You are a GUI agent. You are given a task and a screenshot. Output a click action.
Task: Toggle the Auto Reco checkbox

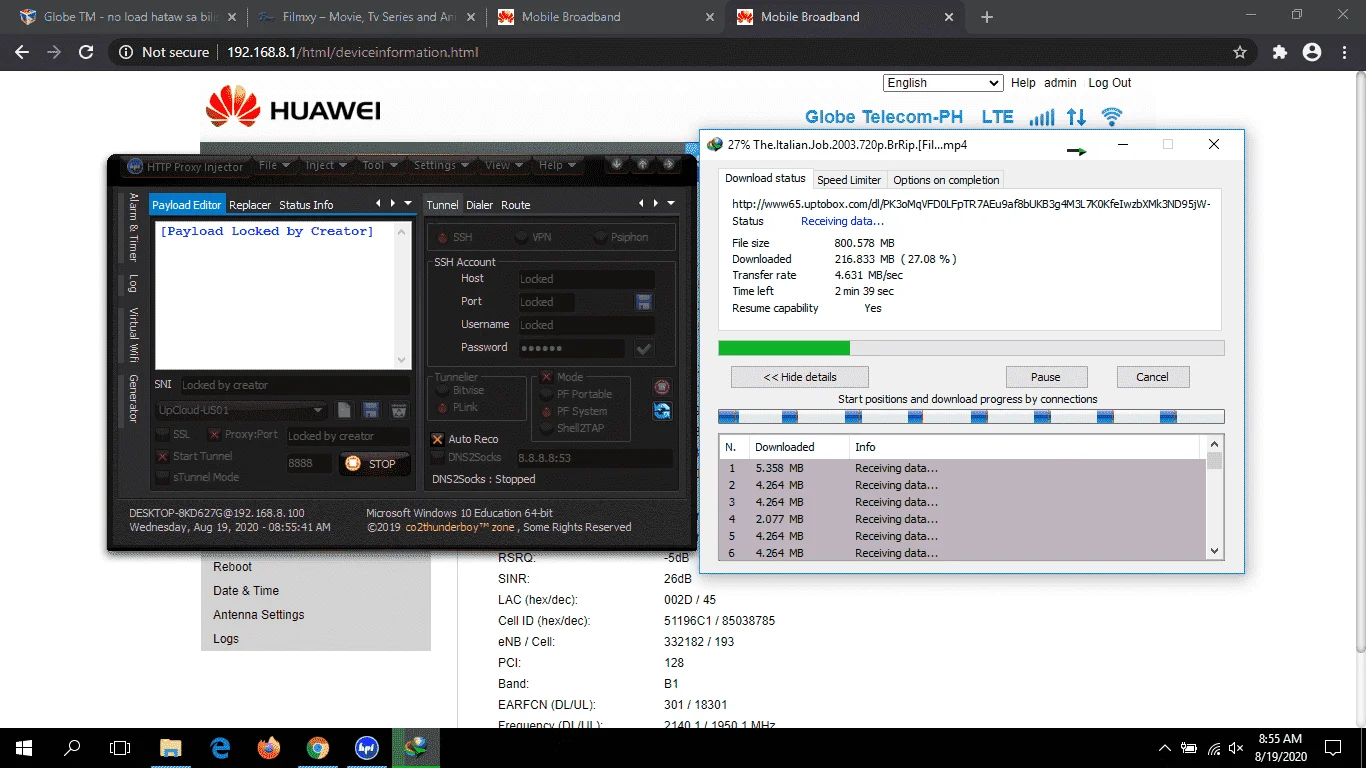pyautogui.click(x=437, y=439)
